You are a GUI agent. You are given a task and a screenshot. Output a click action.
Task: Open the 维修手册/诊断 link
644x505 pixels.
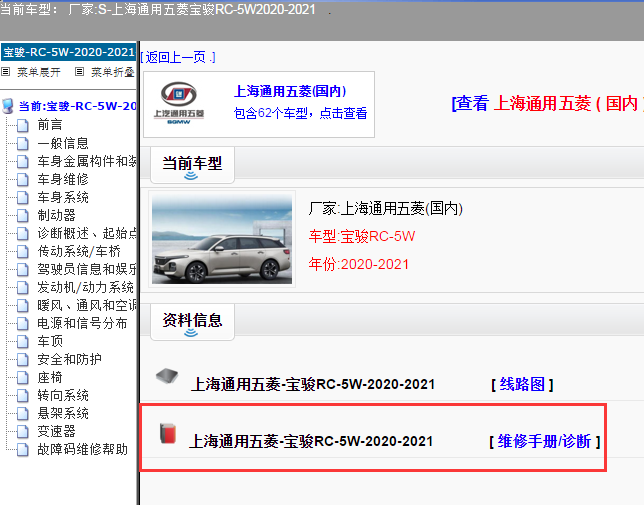[x=545, y=442]
